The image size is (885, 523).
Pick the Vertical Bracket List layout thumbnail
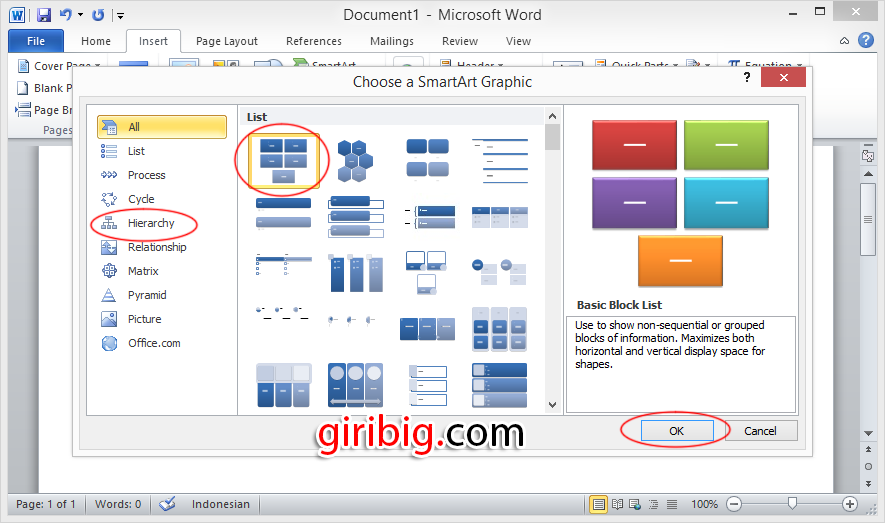pyautogui.click(x=430, y=217)
